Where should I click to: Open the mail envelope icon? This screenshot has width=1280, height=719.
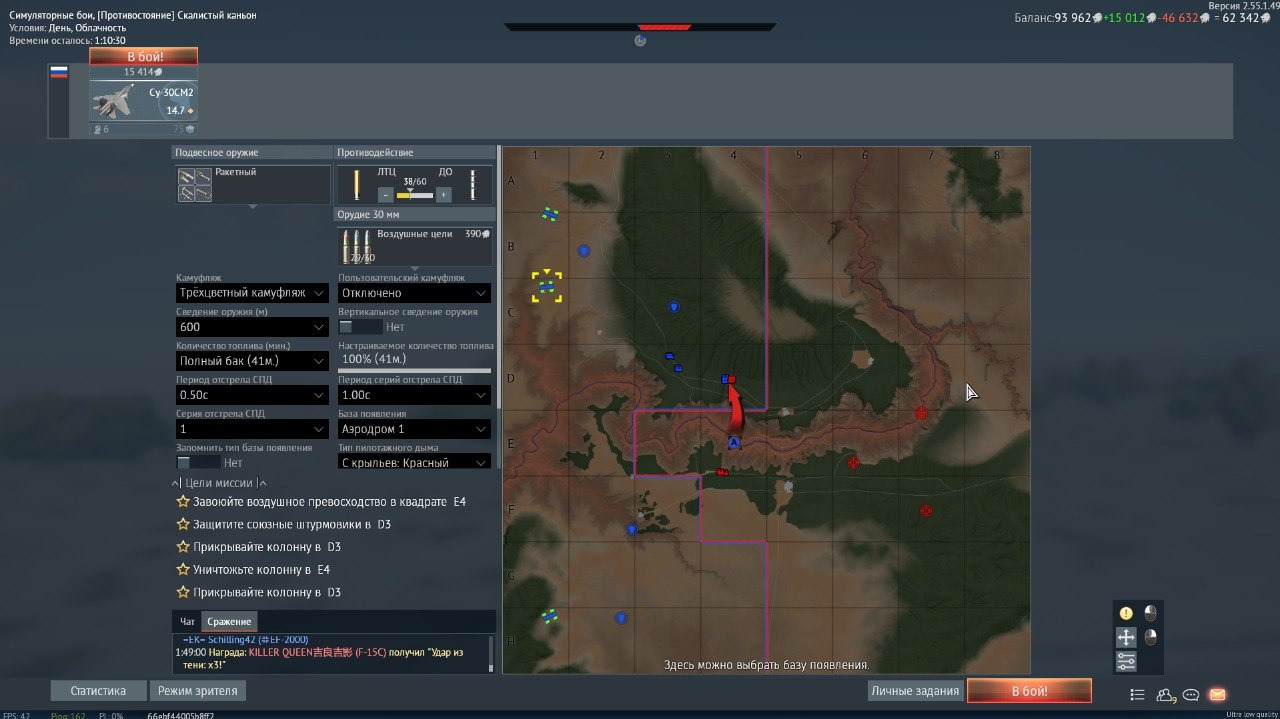tap(1217, 695)
